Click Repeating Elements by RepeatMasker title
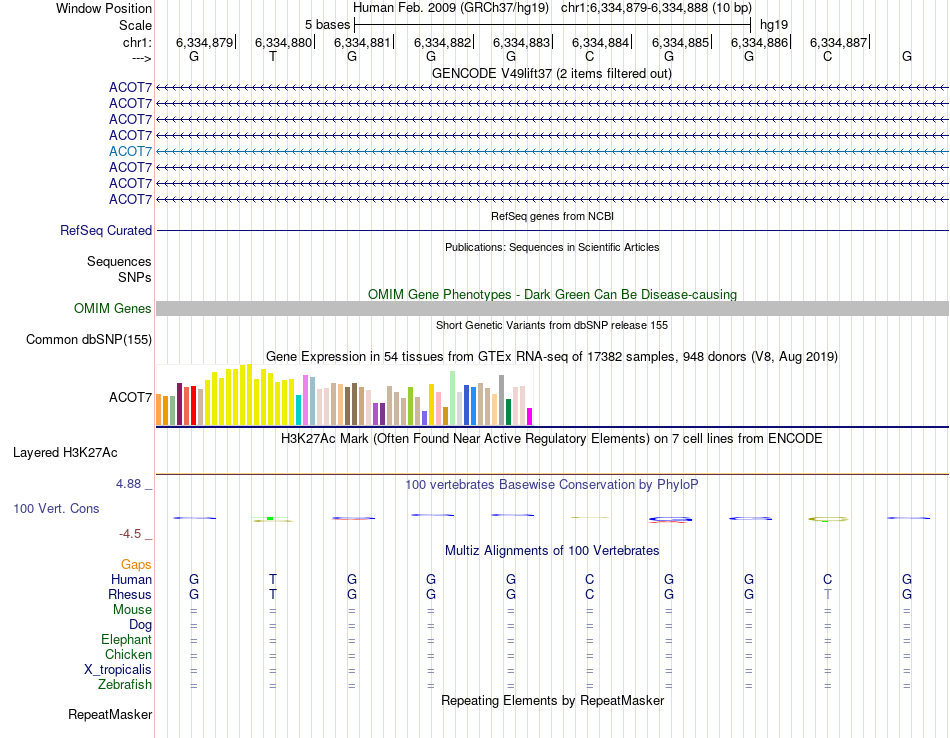 tap(553, 701)
